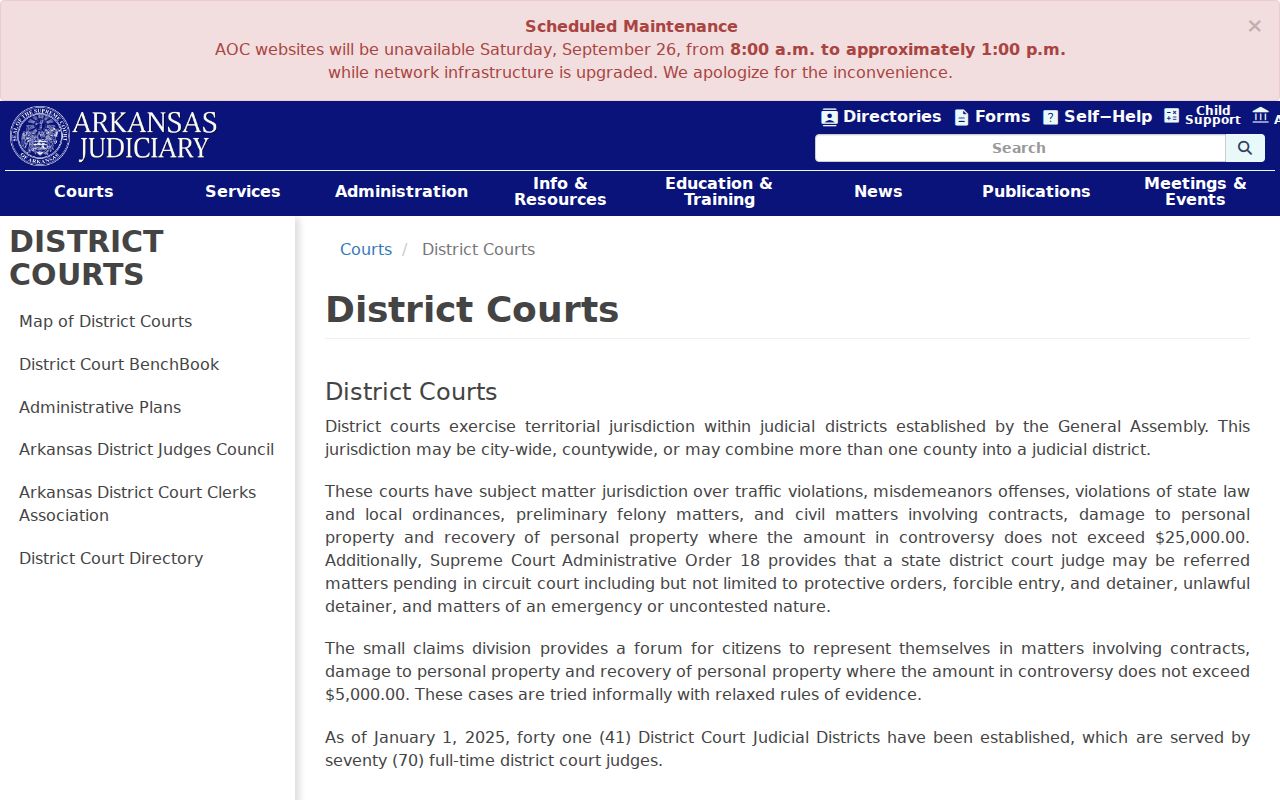Click the Forms text link
Viewport: 1280px width, 800px height.
click(1002, 117)
